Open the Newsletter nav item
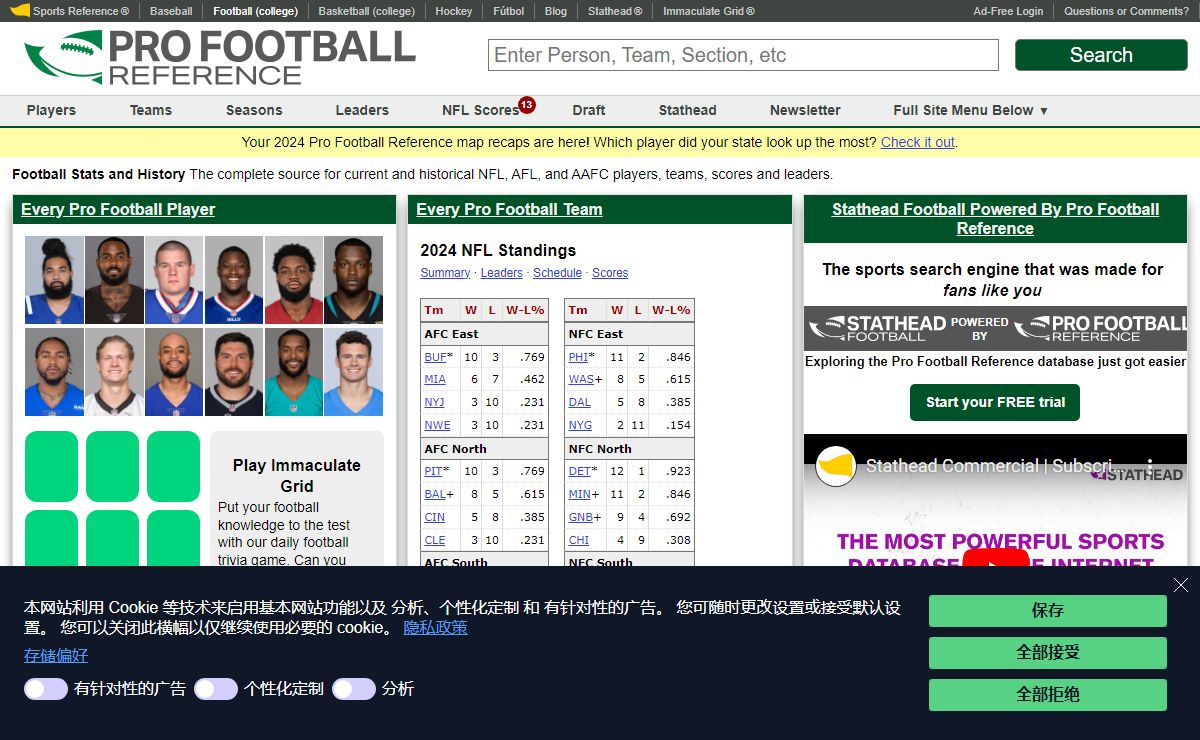 [x=805, y=110]
